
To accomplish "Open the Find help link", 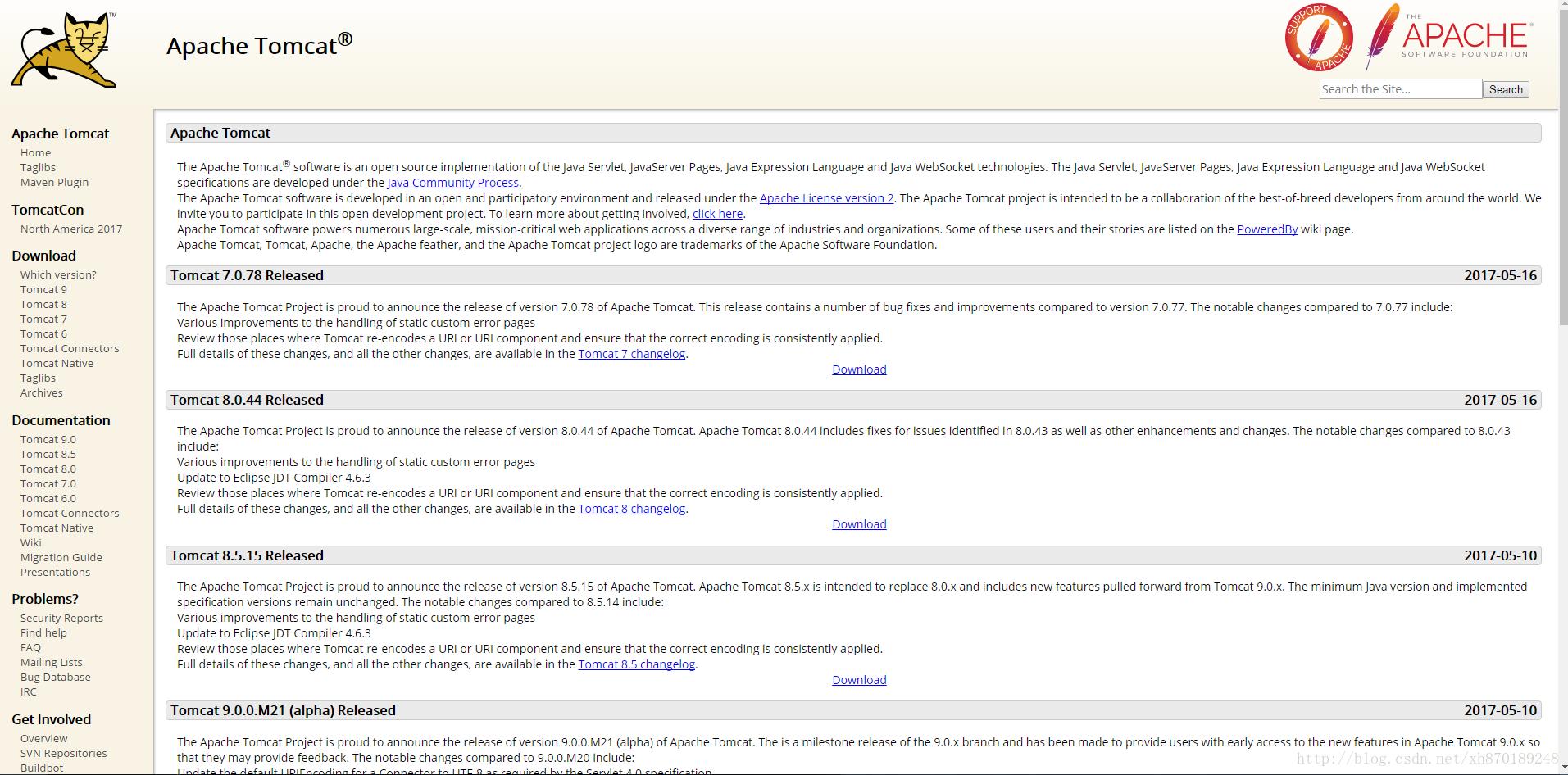I will pos(43,632).
